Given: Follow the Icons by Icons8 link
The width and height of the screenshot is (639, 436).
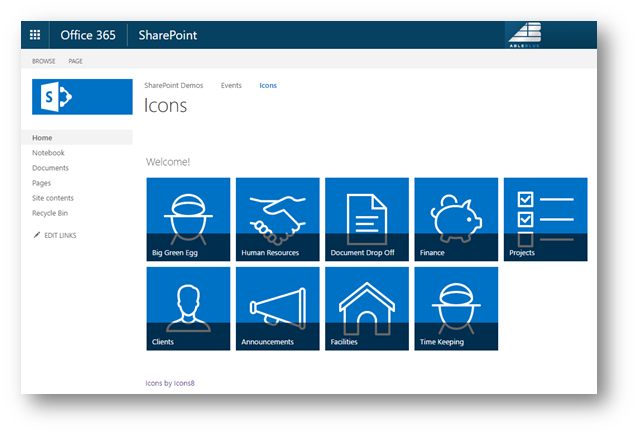Looking at the screenshot, I should pos(170,383).
